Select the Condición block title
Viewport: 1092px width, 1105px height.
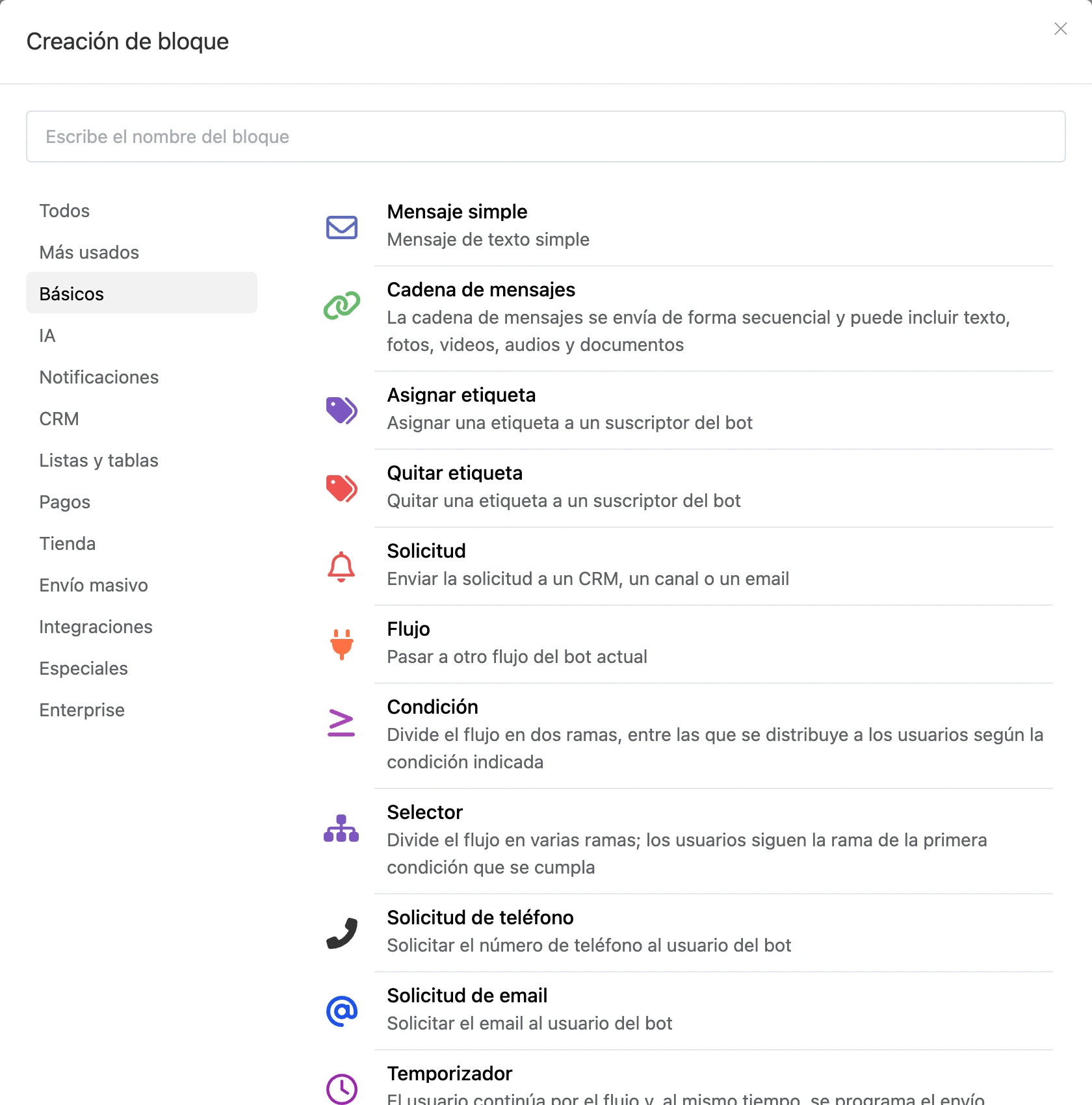pos(432,707)
